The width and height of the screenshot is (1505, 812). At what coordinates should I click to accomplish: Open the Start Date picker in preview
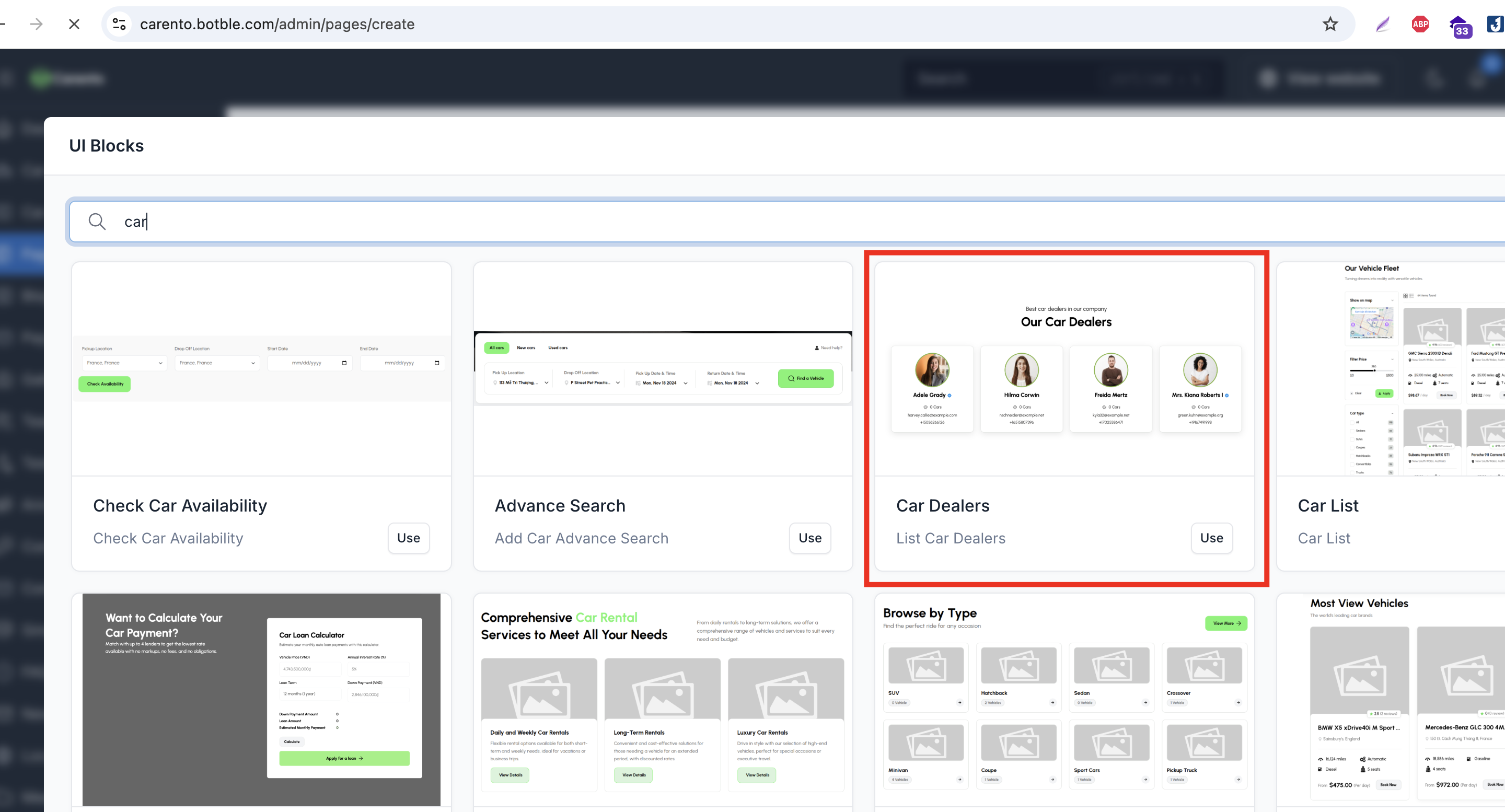click(x=309, y=363)
